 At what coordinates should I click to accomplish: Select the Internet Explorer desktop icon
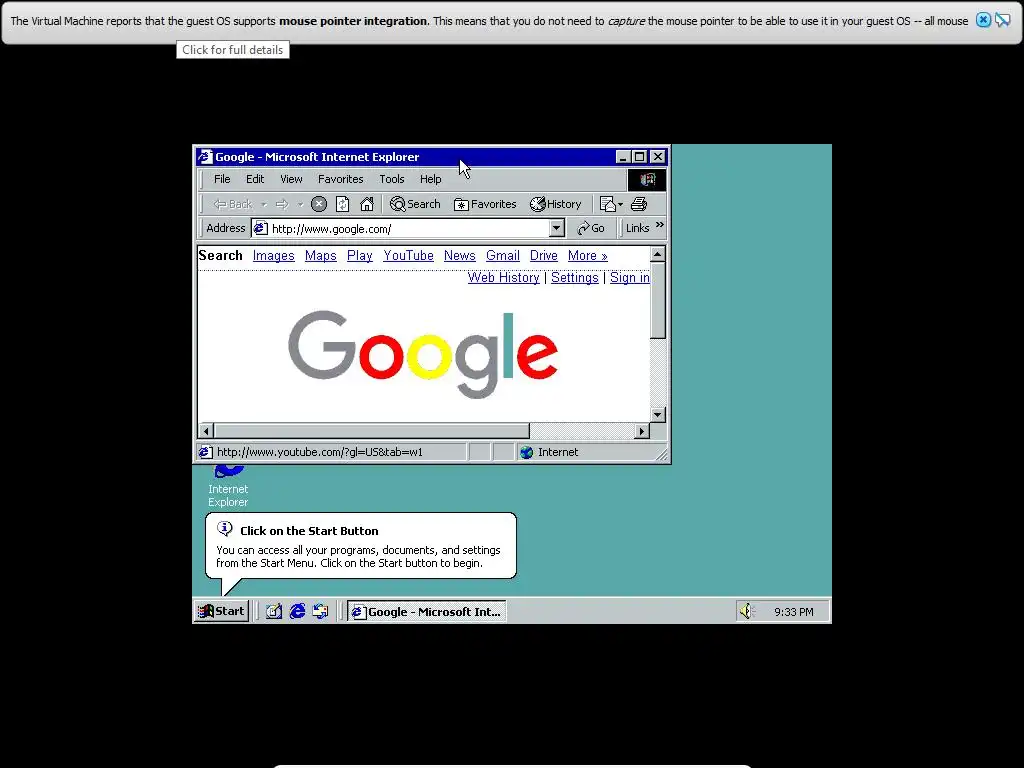[228, 487]
